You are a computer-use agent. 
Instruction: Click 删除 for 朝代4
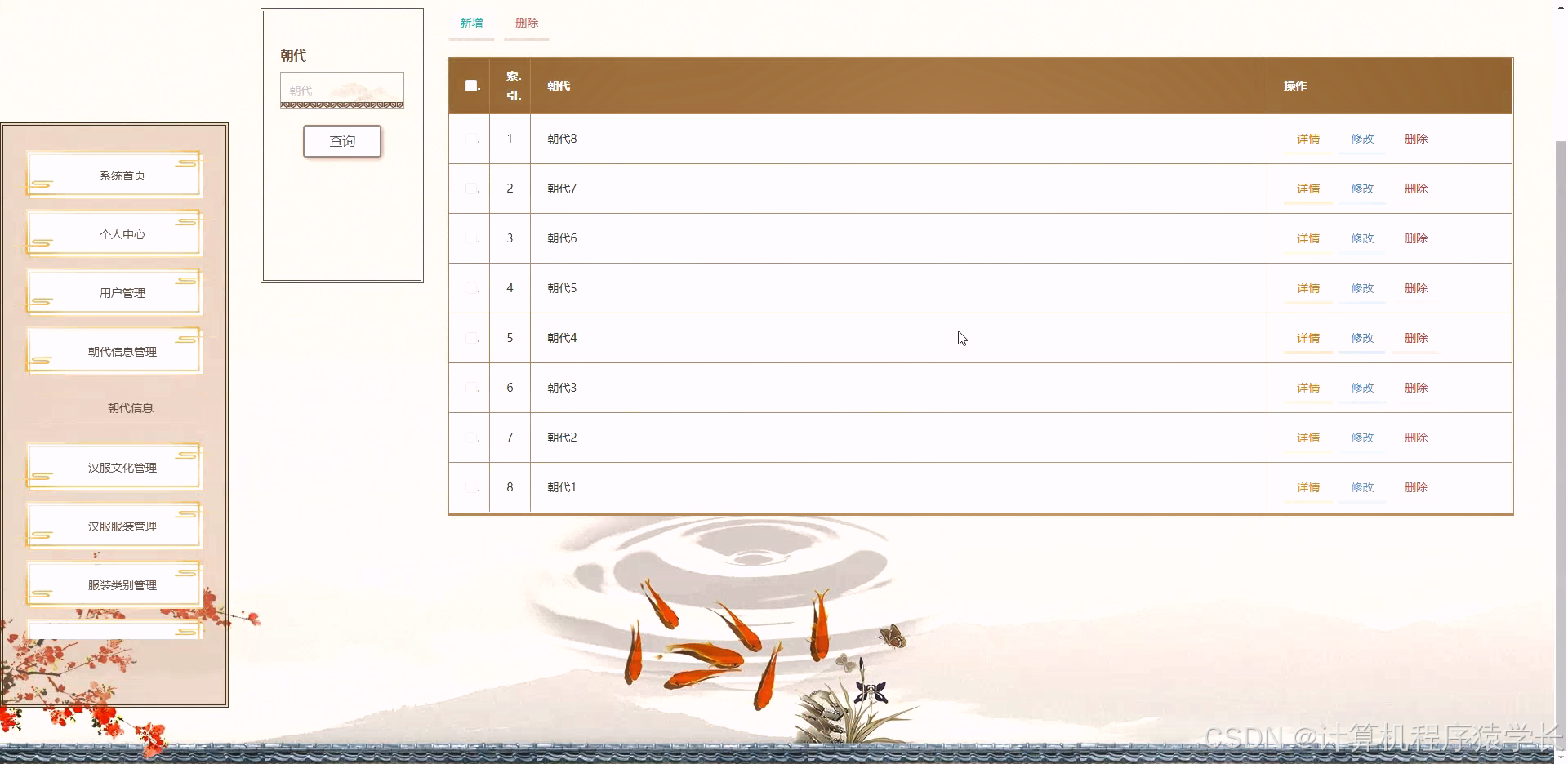(1416, 338)
